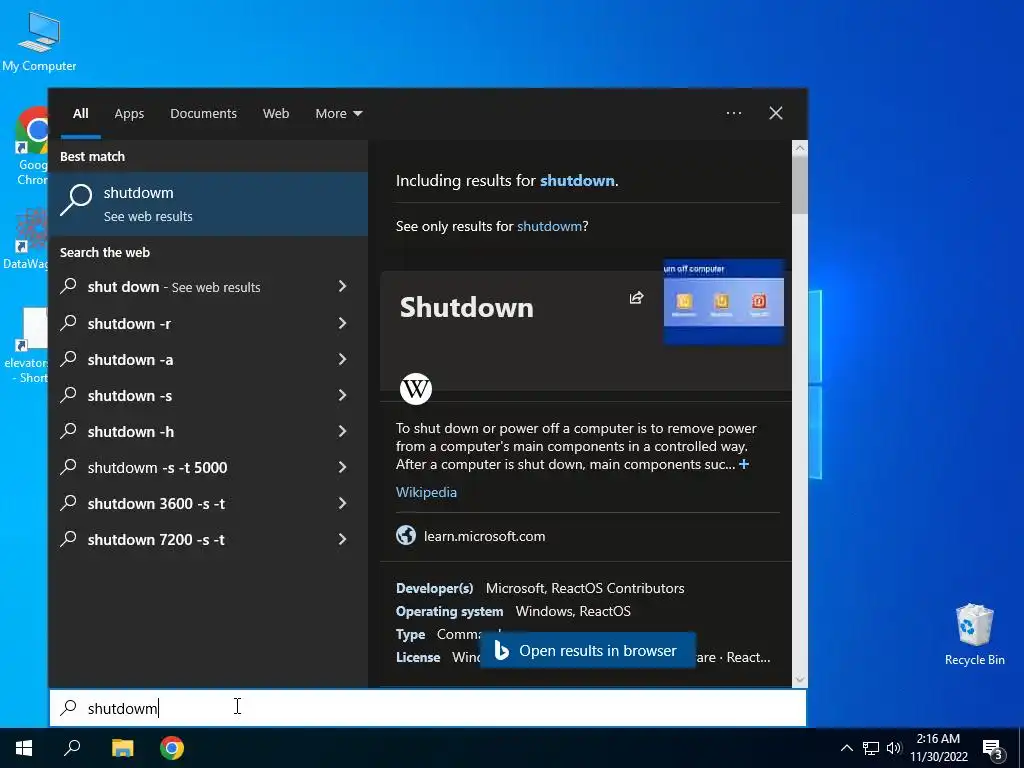
Task: Open Google Chrome desktop shortcut
Action: pos(31,146)
